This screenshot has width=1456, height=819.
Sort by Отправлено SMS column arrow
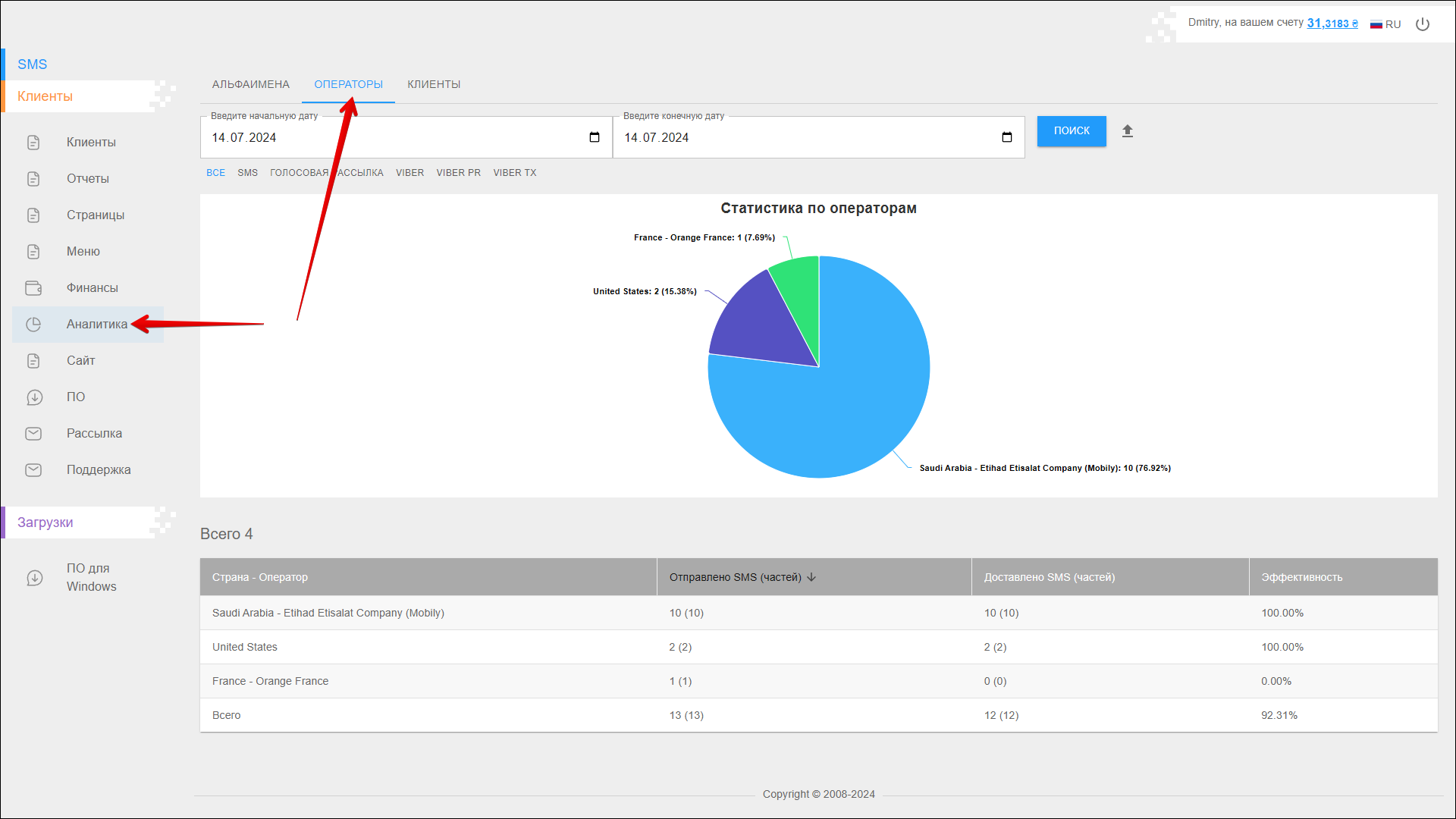pos(811,577)
